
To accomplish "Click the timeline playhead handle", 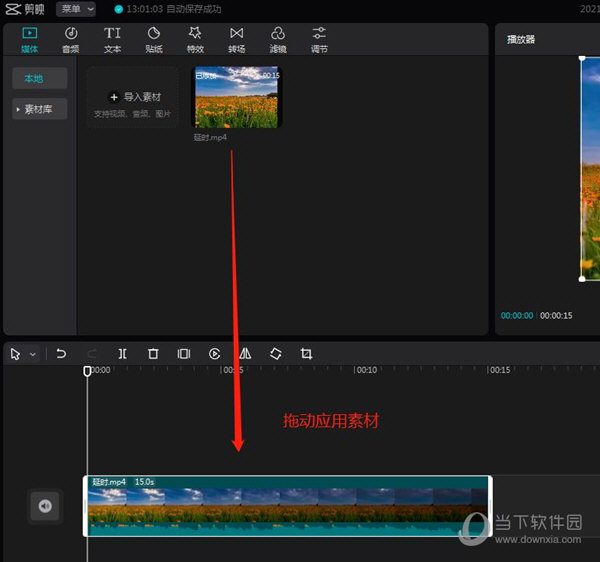I will pyautogui.click(x=87, y=371).
